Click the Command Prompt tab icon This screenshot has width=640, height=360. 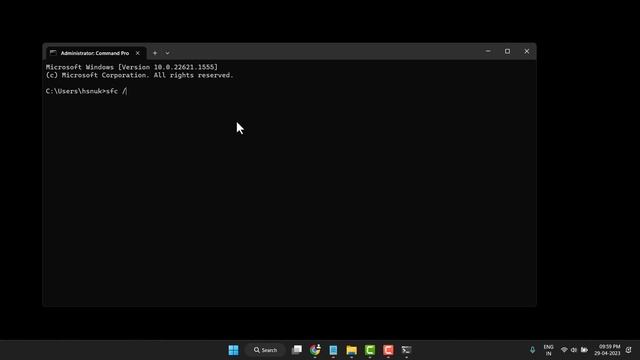[53, 53]
